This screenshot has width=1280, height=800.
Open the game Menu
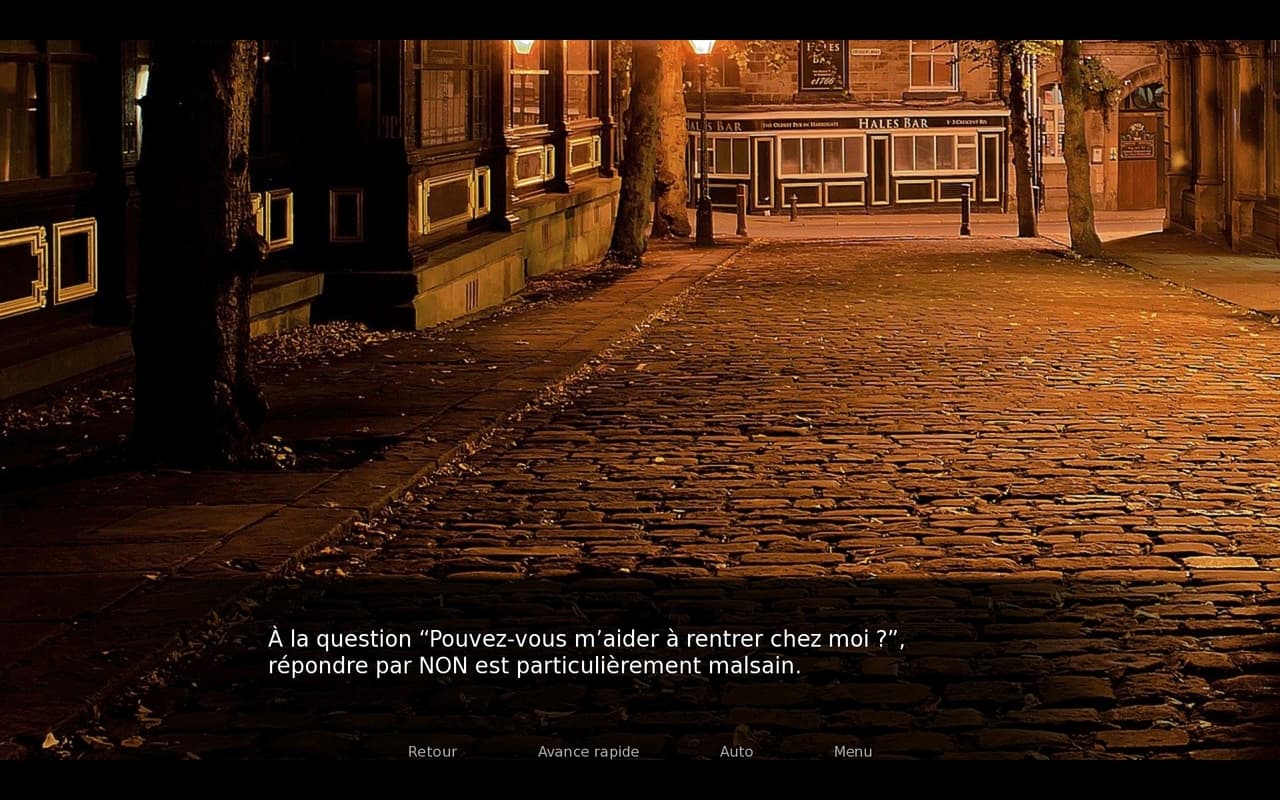tap(853, 751)
